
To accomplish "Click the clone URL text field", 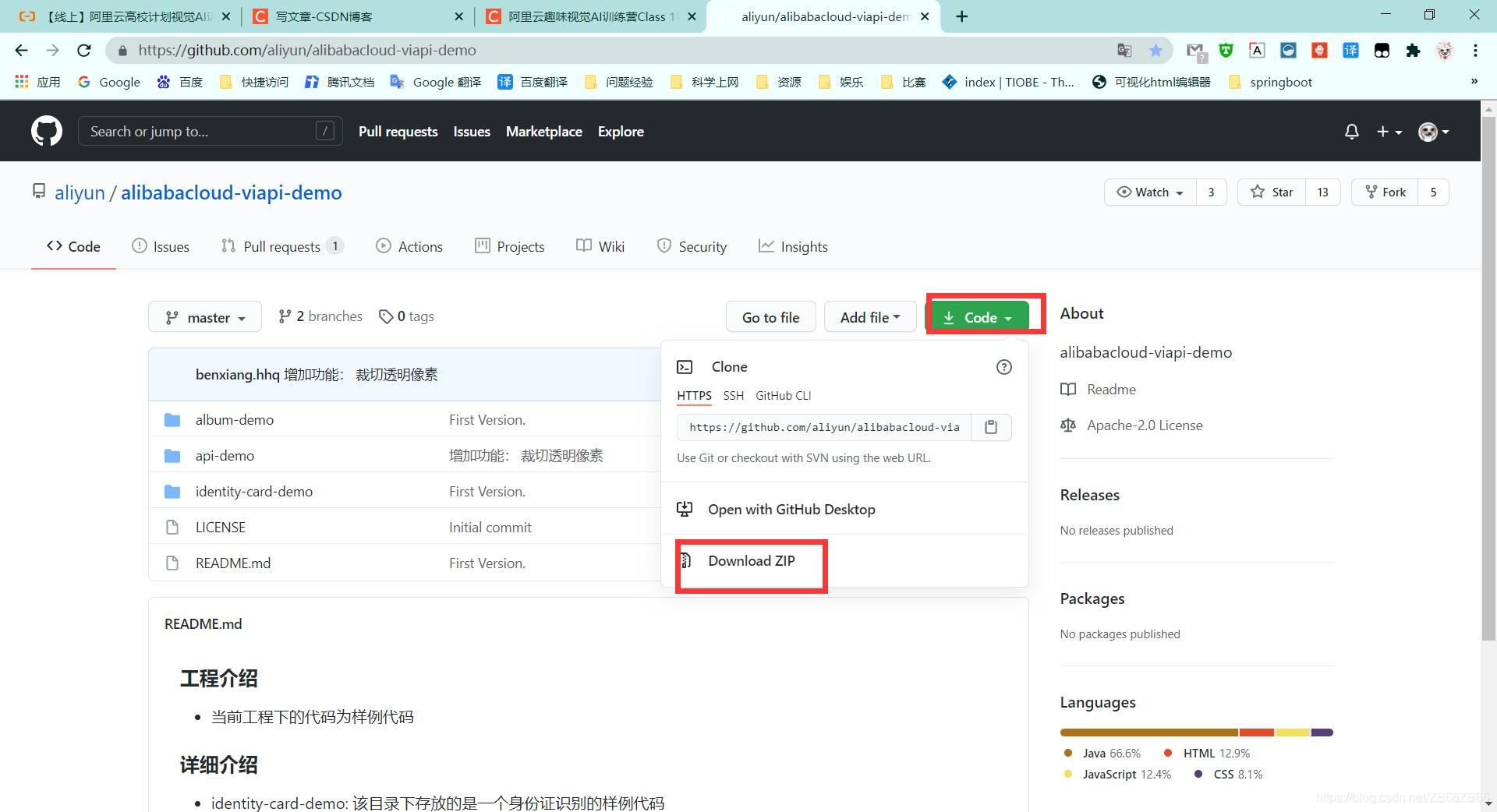I will pos(824,427).
